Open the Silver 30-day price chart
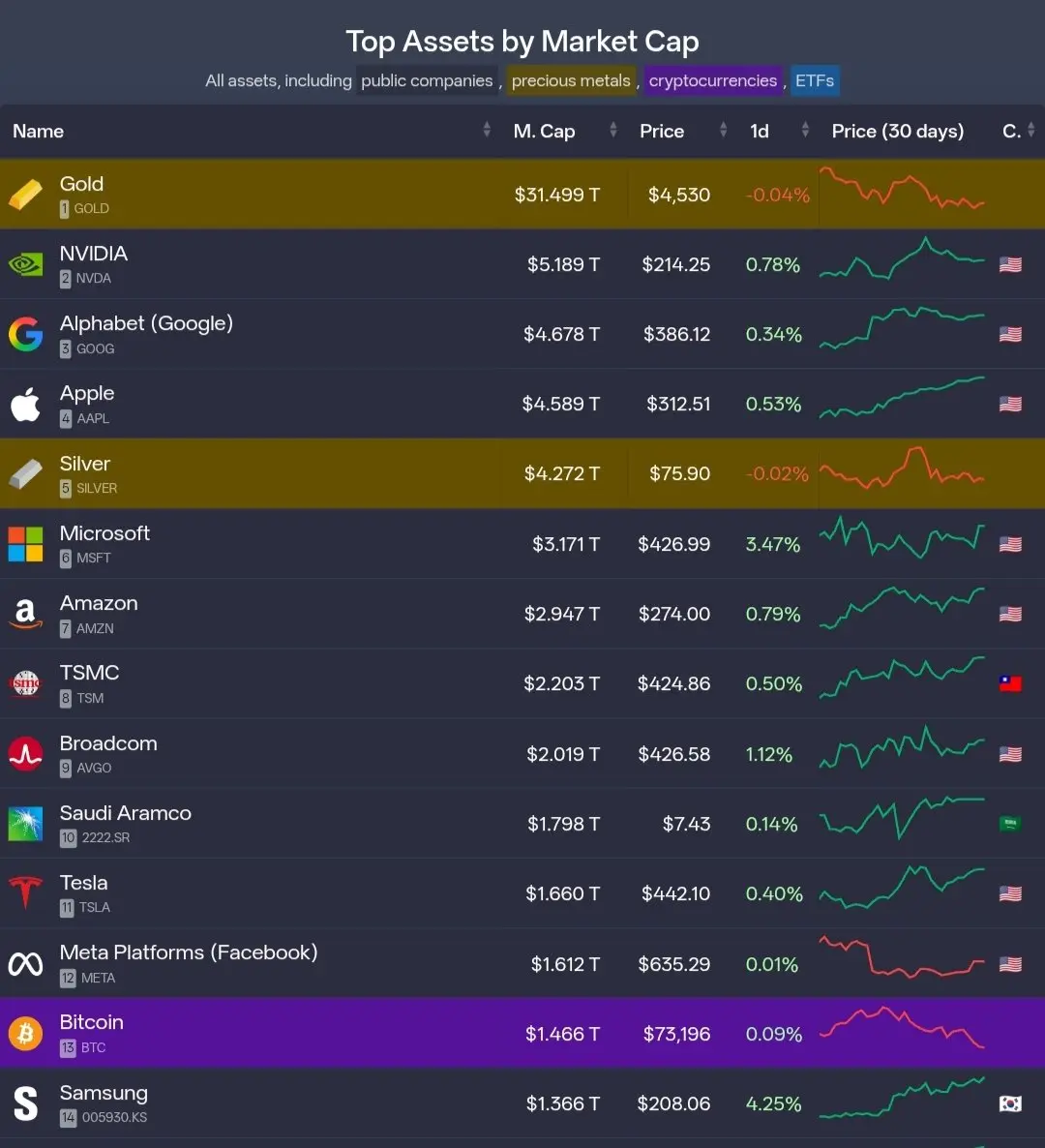Viewport: 1045px width, 1148px height. [902, 468]
